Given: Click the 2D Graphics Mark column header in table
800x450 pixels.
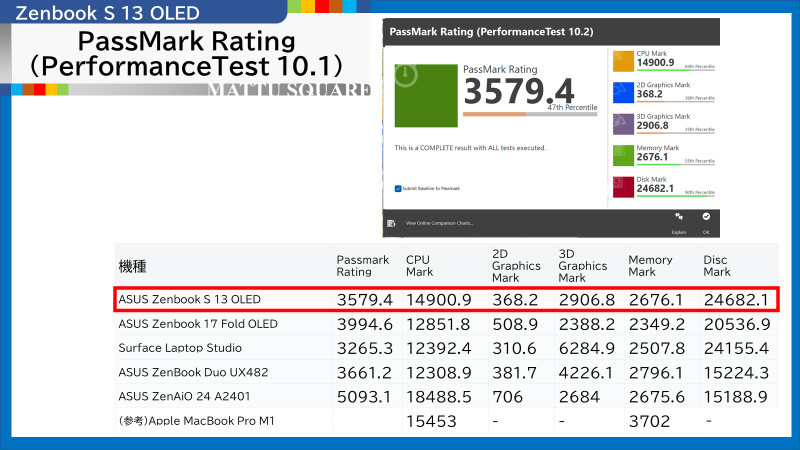Looking at the screenshot, I should 516,266.
